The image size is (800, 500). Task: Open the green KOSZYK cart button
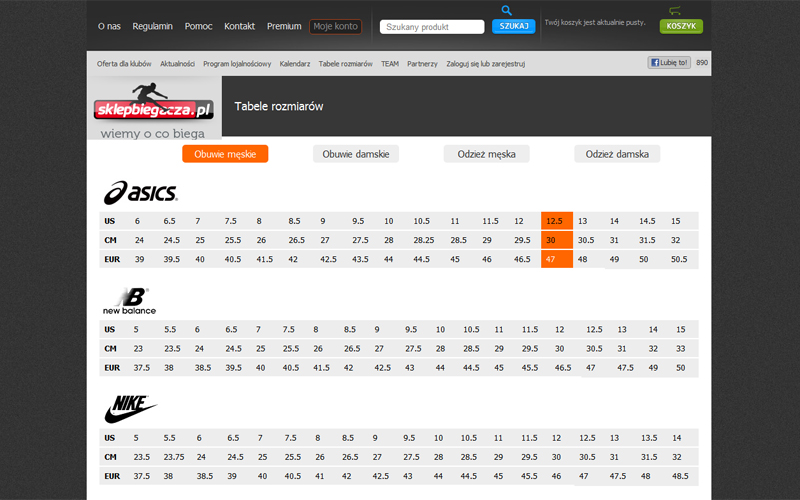coord(681,27)
